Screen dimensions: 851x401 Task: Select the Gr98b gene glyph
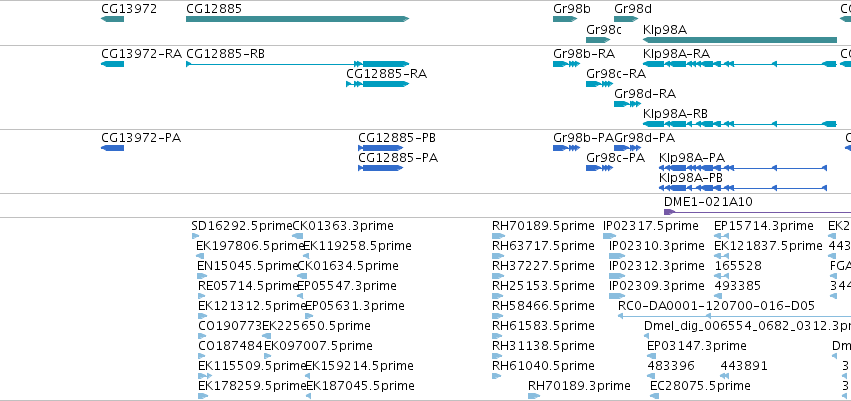[x=565, y=19]
